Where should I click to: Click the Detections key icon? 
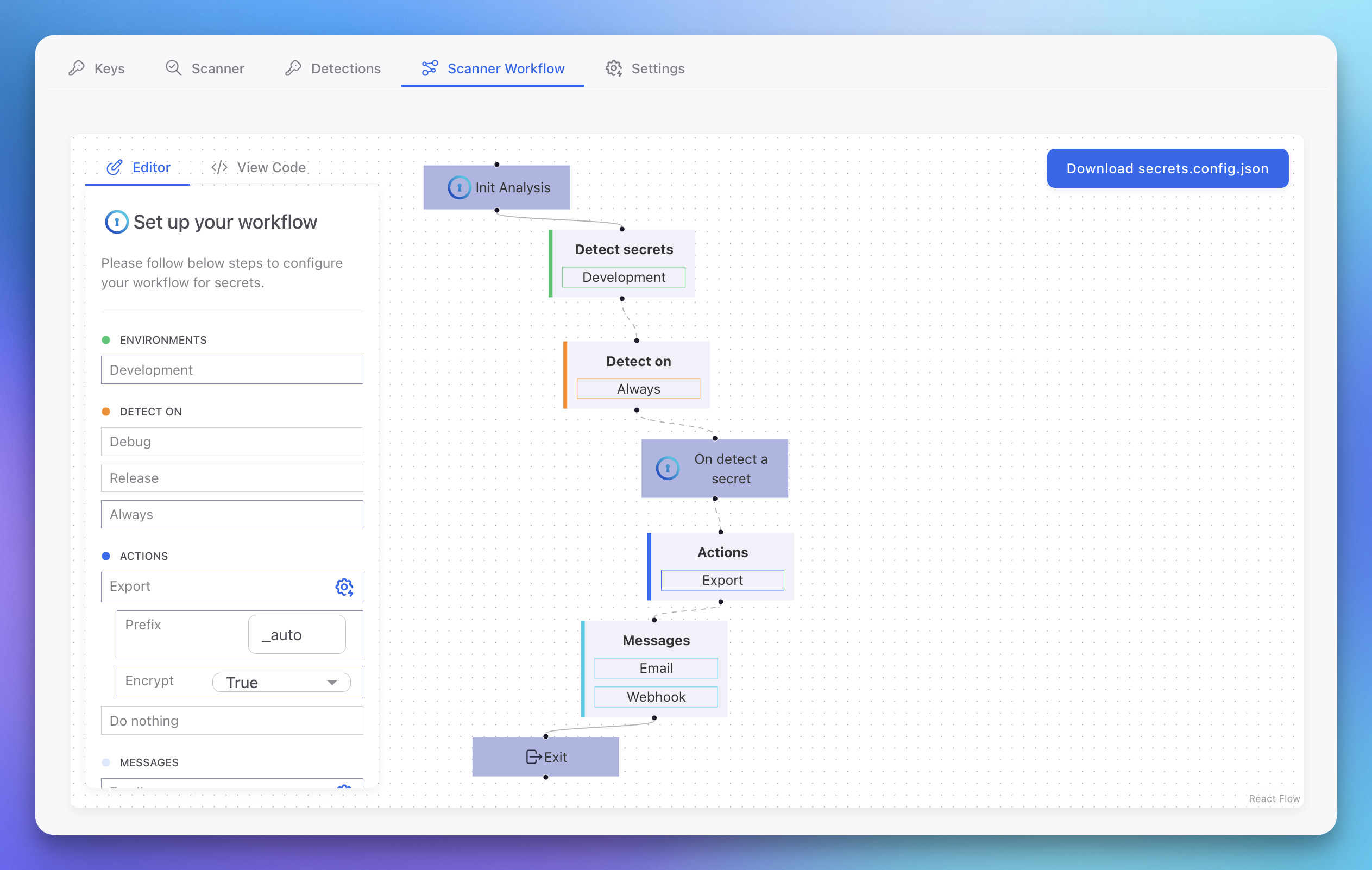click(x=293, y=68)
